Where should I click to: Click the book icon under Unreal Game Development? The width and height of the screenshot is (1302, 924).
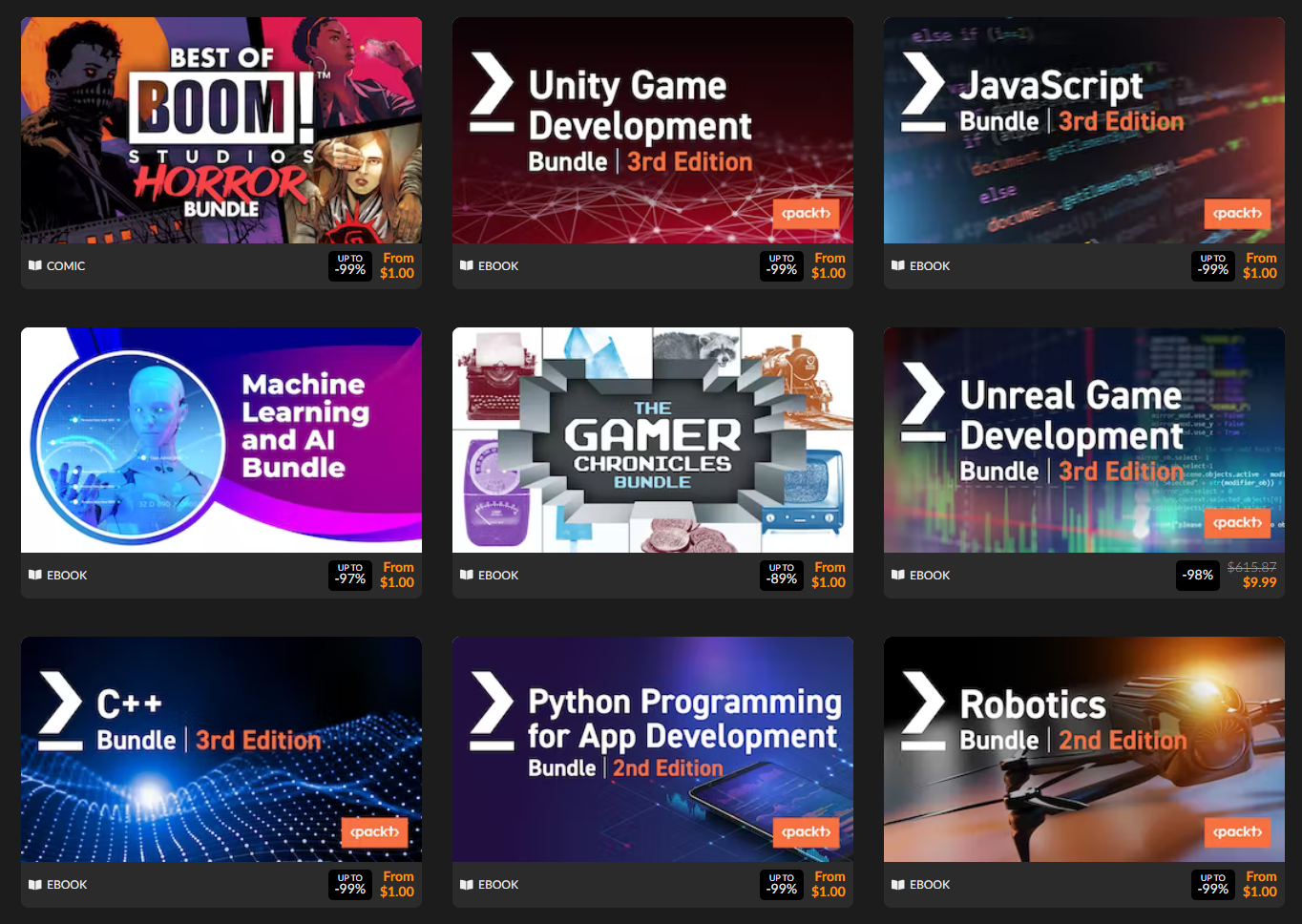click(898, 575)
